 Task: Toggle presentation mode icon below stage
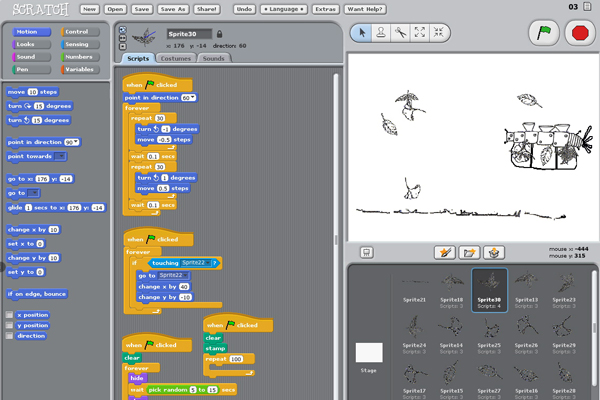pyautogui.click(x=367, y=253)
